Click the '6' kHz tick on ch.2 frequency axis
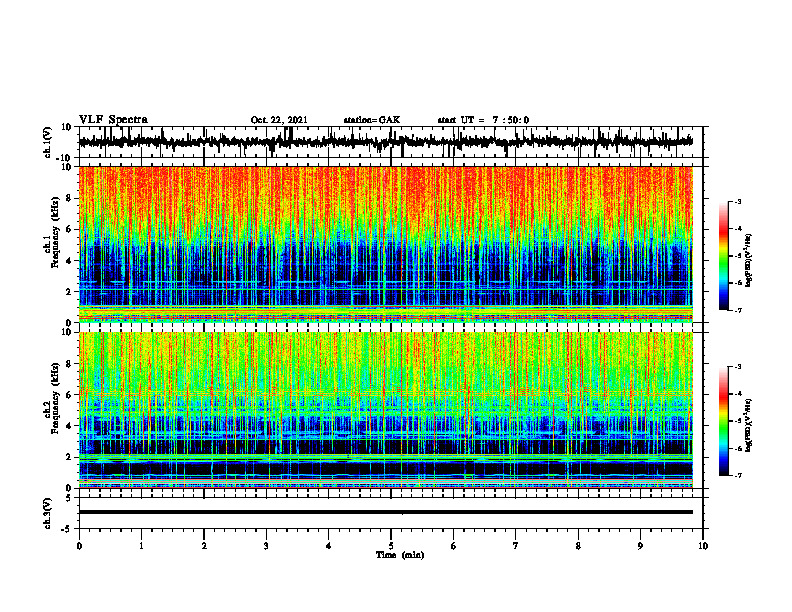Viewport: 792px width, 612px height. click(x=69, y=395)
